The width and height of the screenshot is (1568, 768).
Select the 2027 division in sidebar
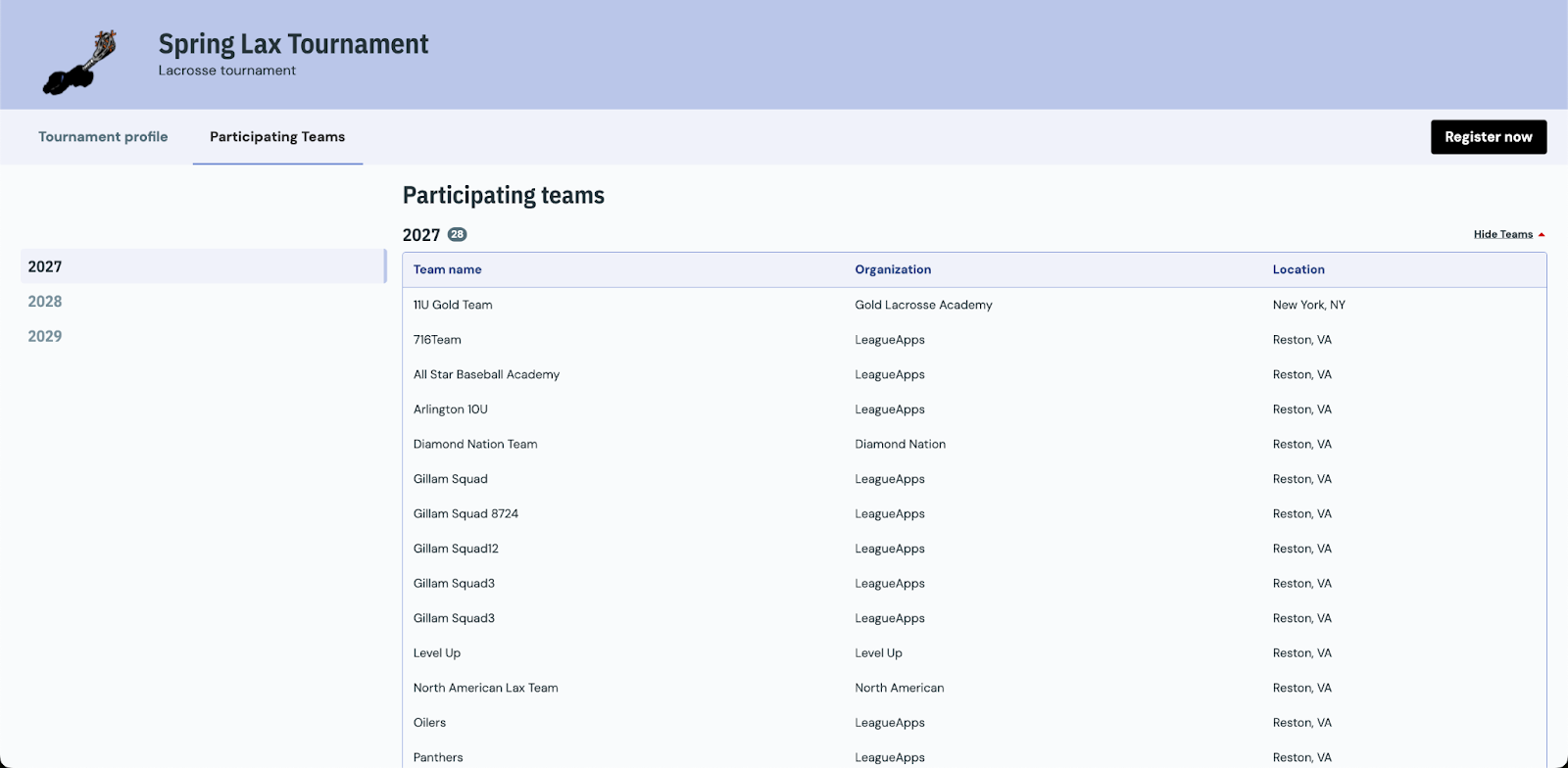[x=203, y=266]
